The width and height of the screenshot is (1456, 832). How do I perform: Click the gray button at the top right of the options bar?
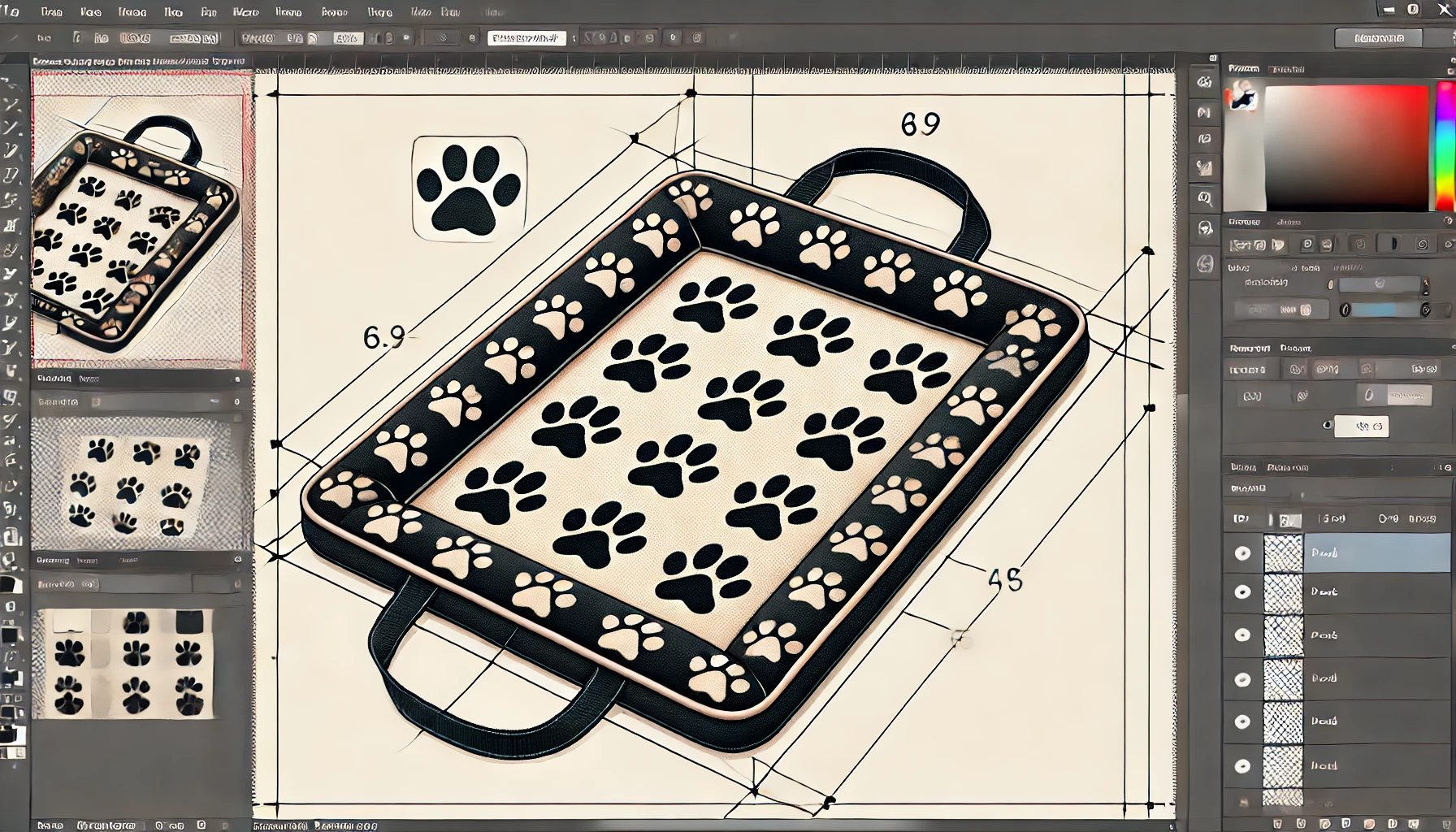coord(1379,38)
